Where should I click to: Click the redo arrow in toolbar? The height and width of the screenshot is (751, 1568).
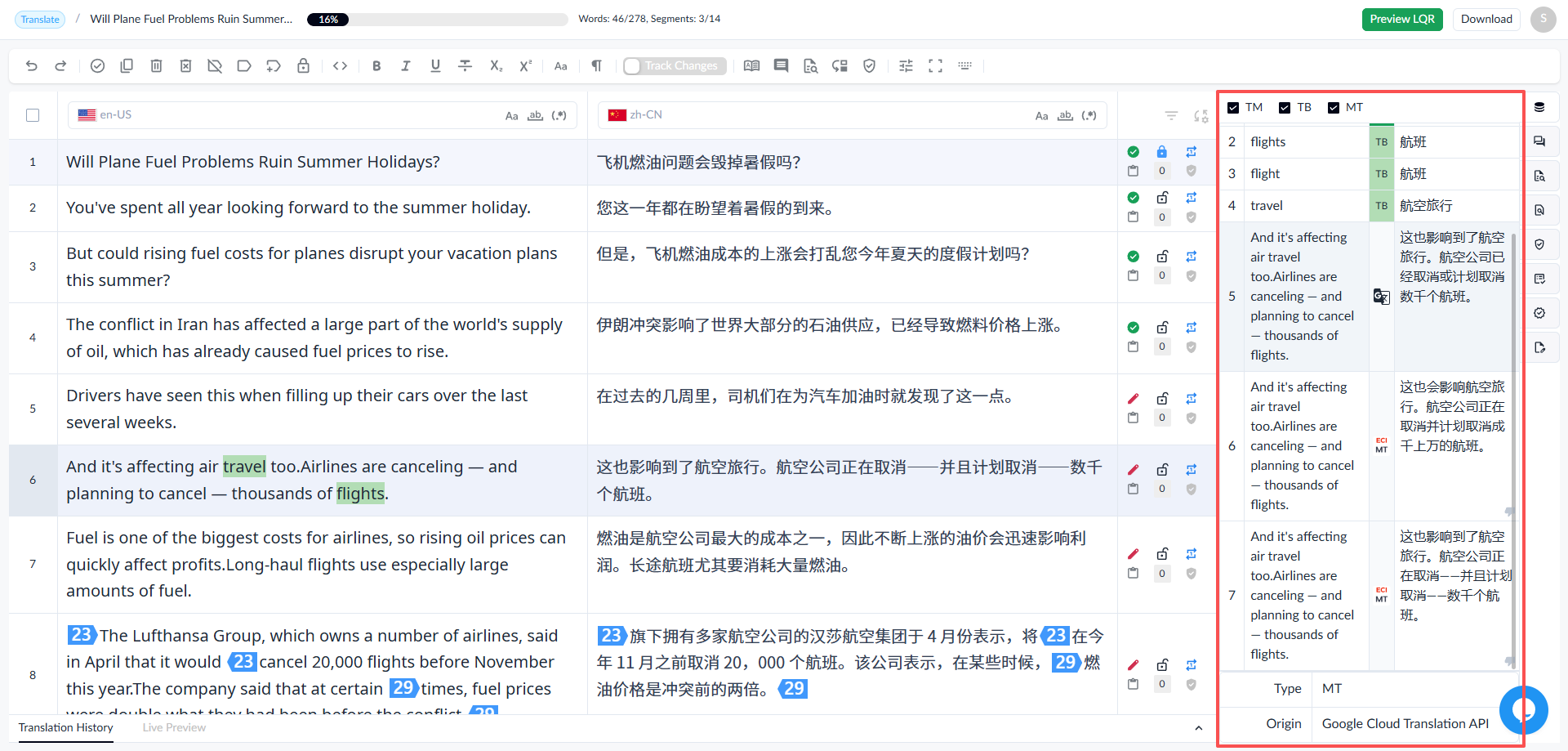(60, 66)
